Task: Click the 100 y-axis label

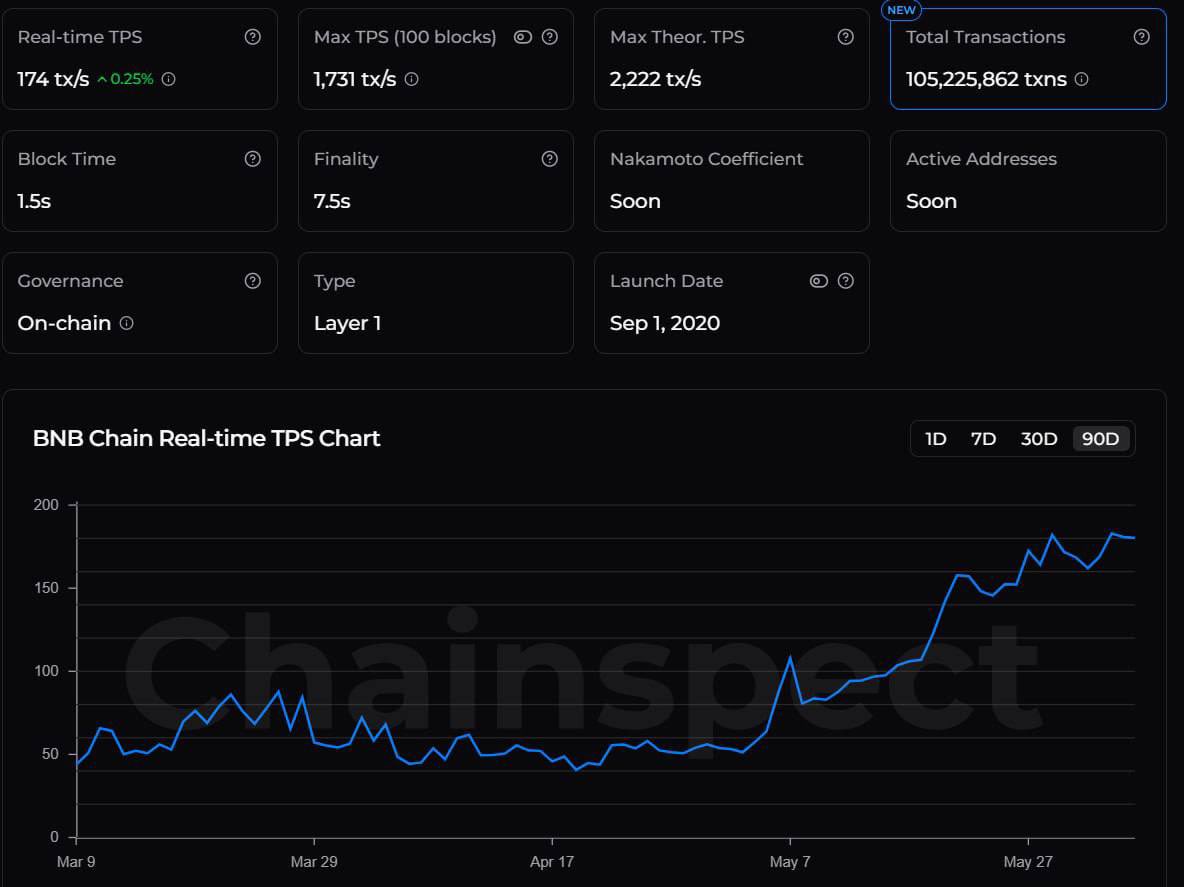Action: pyautogui.click(x=46, y=670)
